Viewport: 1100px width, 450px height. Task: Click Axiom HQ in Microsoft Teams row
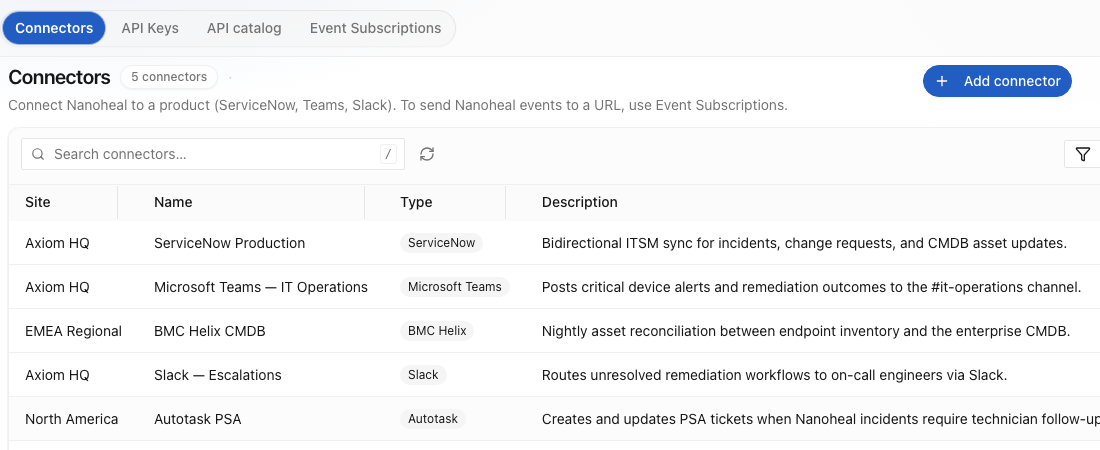(x=58, y=287)
